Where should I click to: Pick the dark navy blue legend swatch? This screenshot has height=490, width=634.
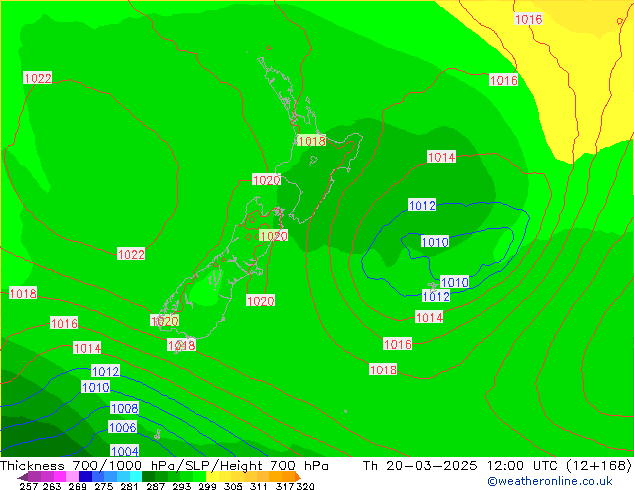tap(85, 477)
